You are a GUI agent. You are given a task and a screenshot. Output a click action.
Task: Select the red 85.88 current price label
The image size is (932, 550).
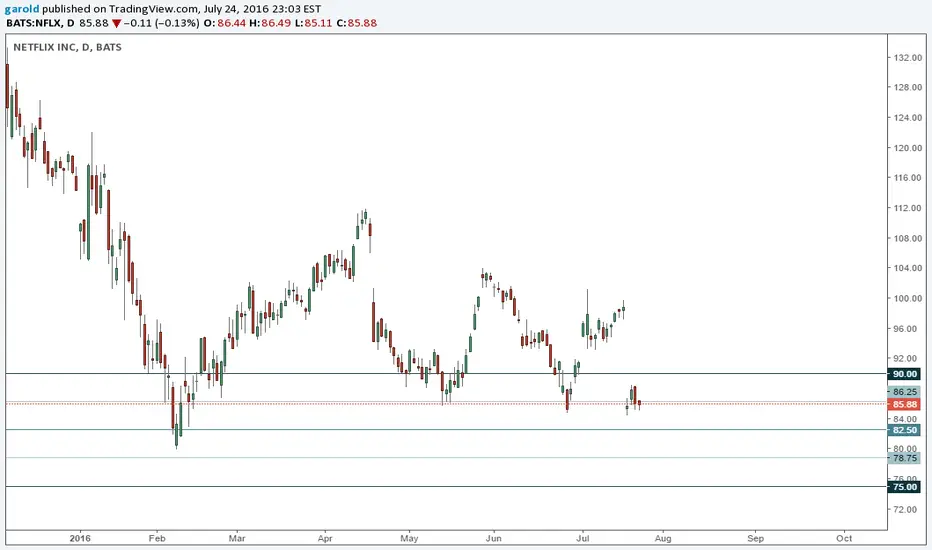[x=904, y=404]
